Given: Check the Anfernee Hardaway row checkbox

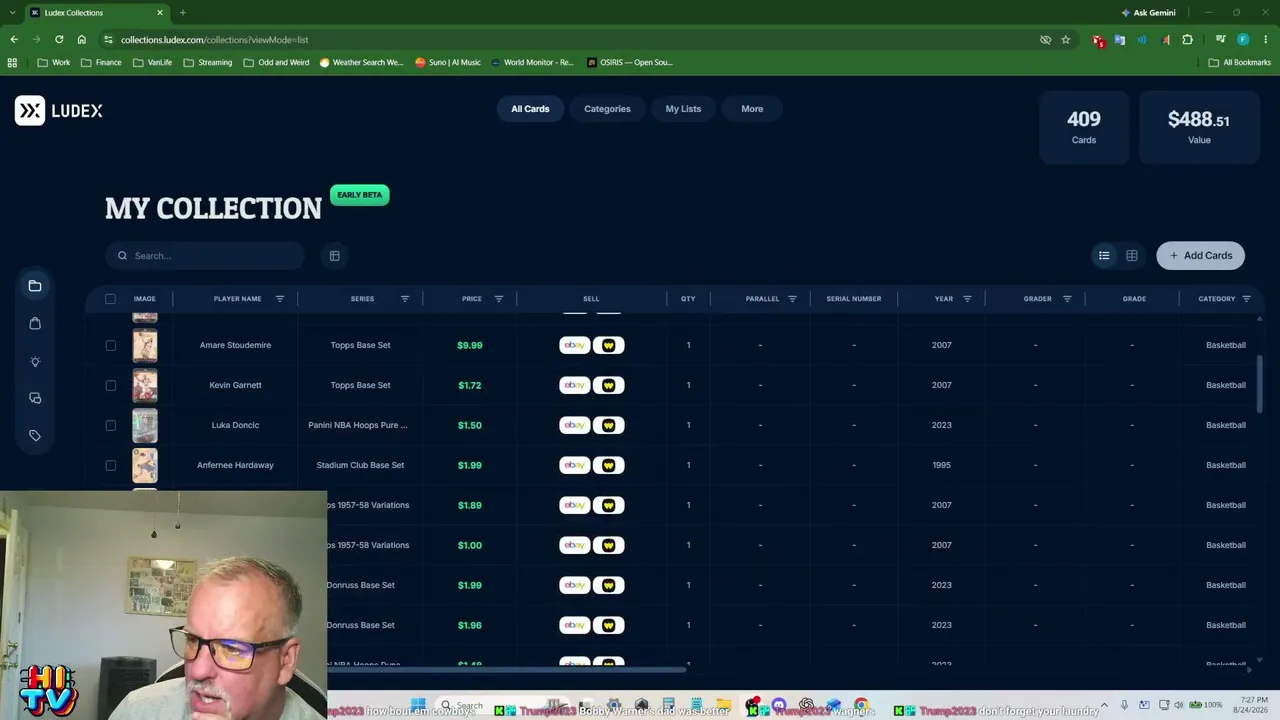Looking at the screenshot, I should pos(110,465).
